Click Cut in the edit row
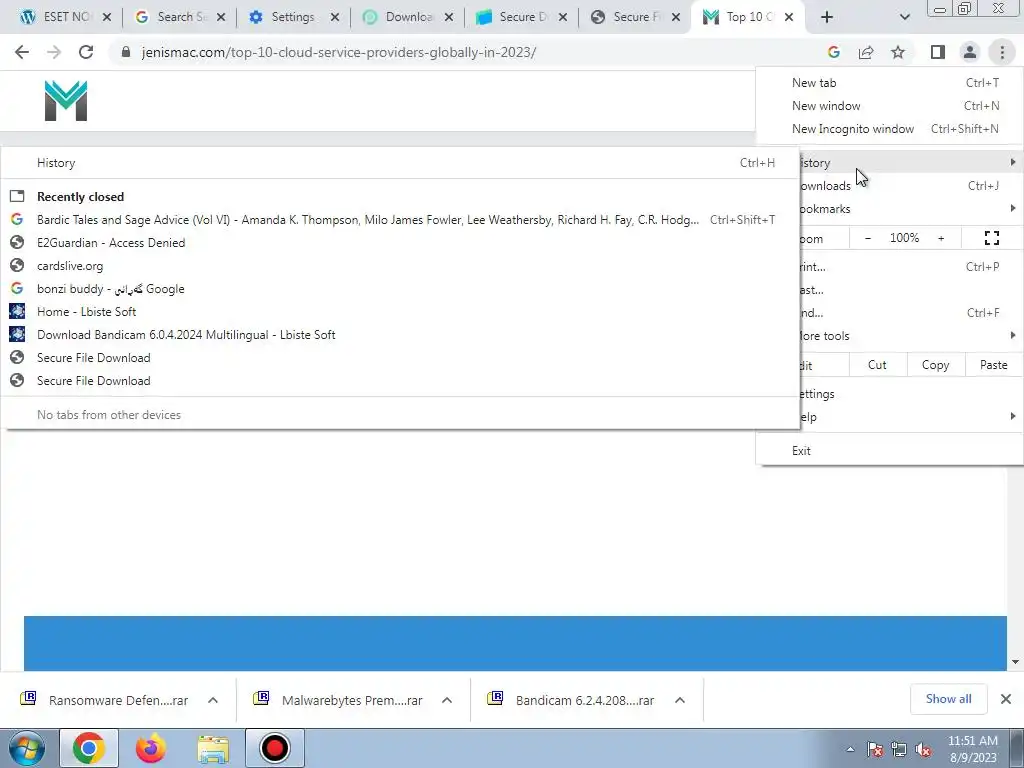Viewport: 1024px width, 768px height. (878, 365)
